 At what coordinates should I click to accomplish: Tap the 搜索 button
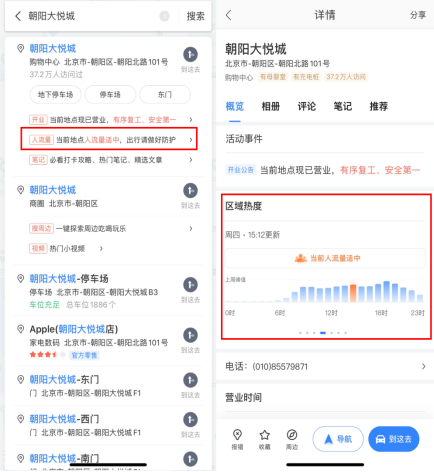(x=195, y=16)
